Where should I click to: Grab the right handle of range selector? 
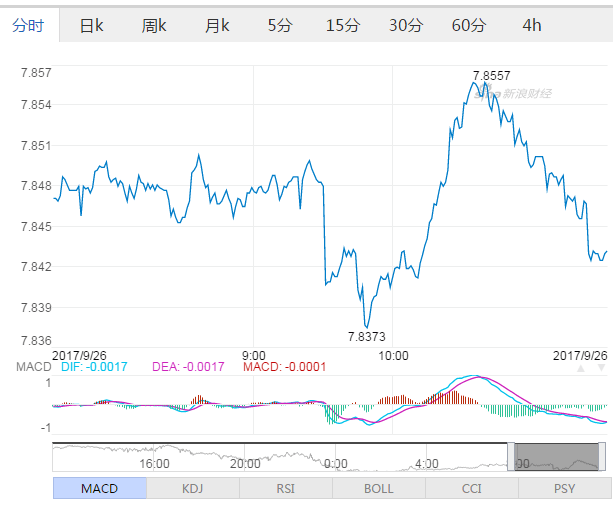tap(602, 457)
